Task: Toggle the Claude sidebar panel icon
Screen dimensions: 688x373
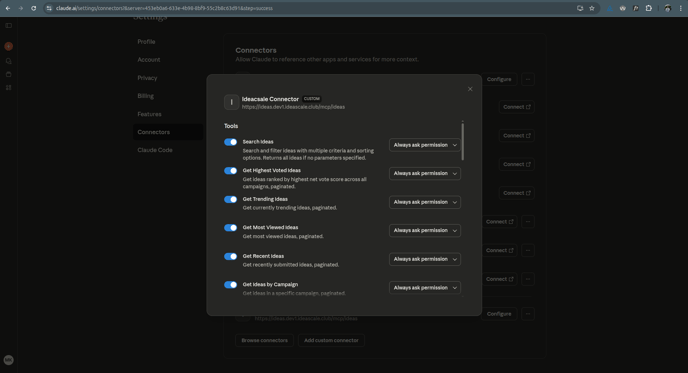Action: (8, 25)
